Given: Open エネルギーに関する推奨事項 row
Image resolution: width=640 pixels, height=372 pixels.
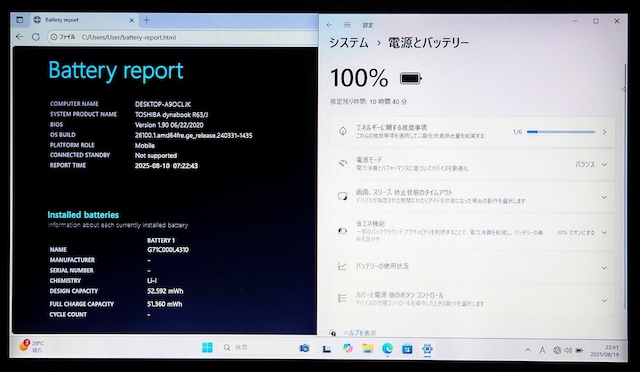Looking at the screenshot, I should tap(473, 131).
